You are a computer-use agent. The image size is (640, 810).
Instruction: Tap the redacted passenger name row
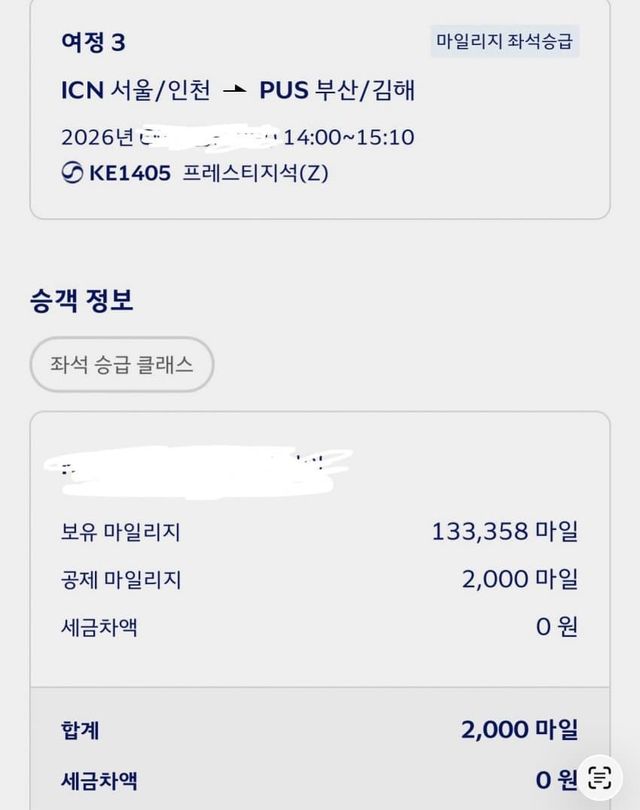coord(200,468)
